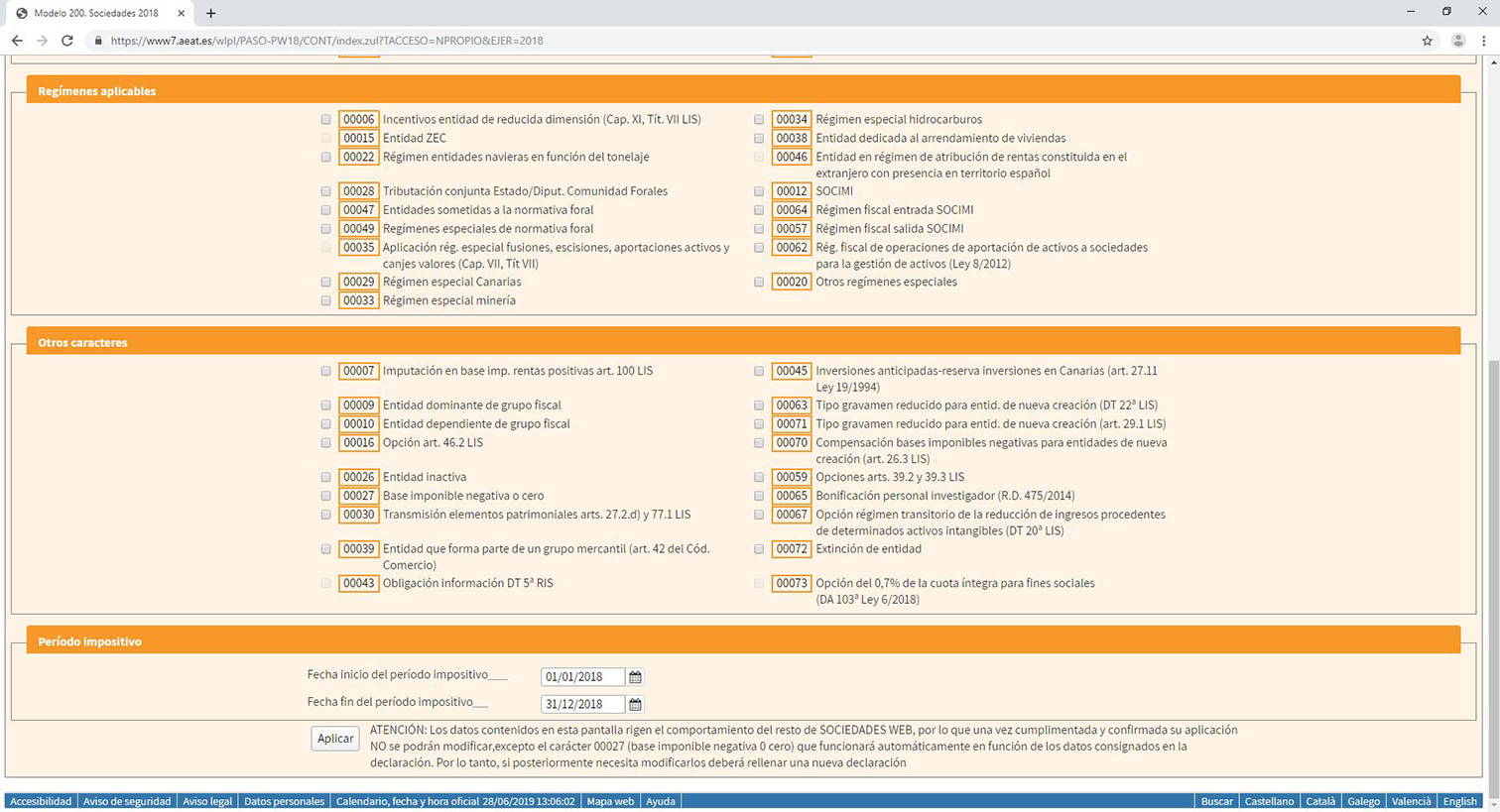Check the 00026 Entidad inactiva box
Viewport: 1500px width, 812px height.
pos(325,478)
